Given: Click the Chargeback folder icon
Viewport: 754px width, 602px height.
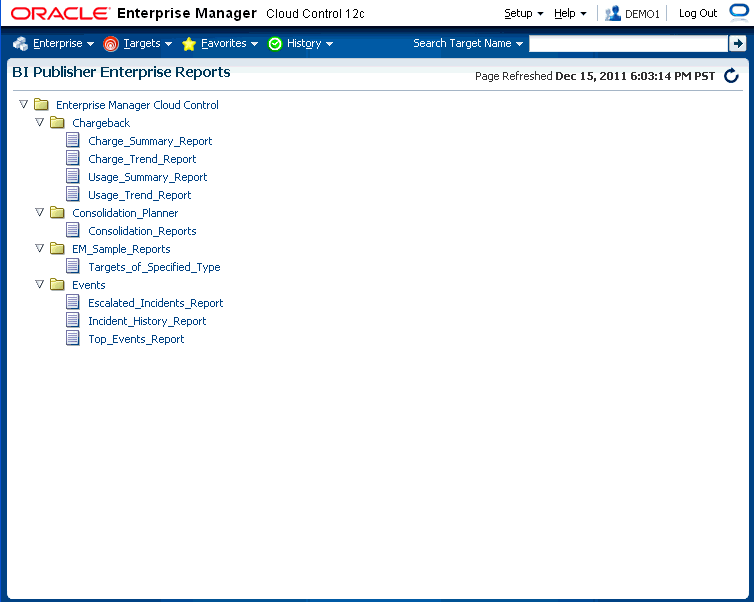Looking at the screenshot, I should coord(57,123).
